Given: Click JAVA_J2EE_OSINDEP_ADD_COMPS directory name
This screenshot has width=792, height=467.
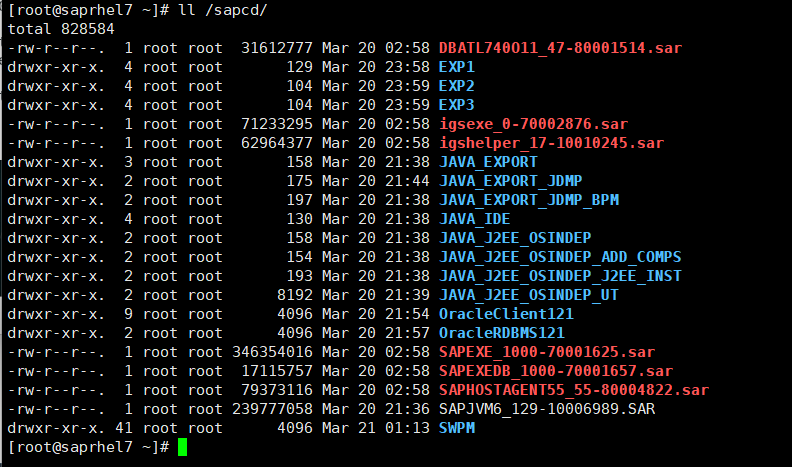Looking at the screenshot, I should [x=560, y=257].
